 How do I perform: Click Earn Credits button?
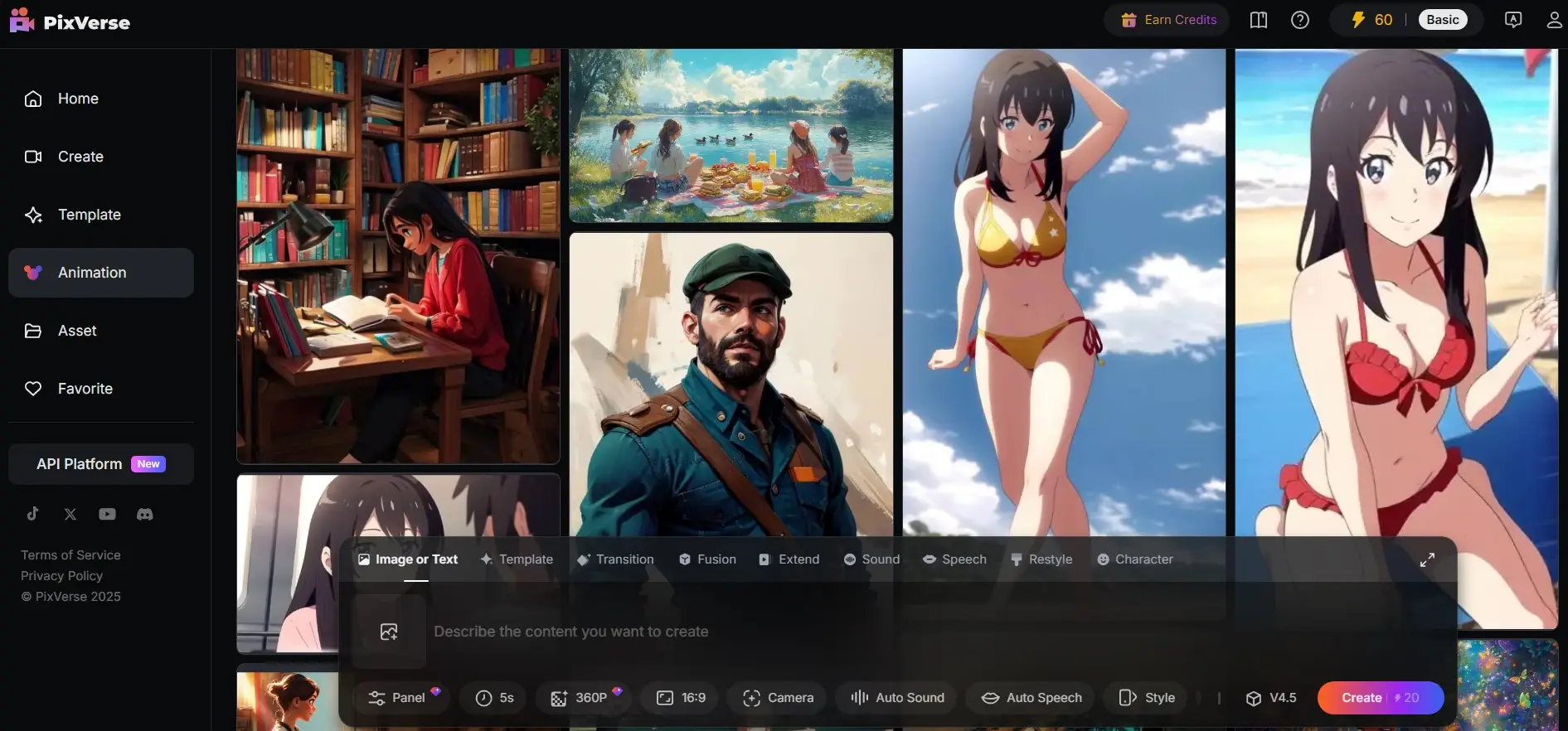point(1168,20)
